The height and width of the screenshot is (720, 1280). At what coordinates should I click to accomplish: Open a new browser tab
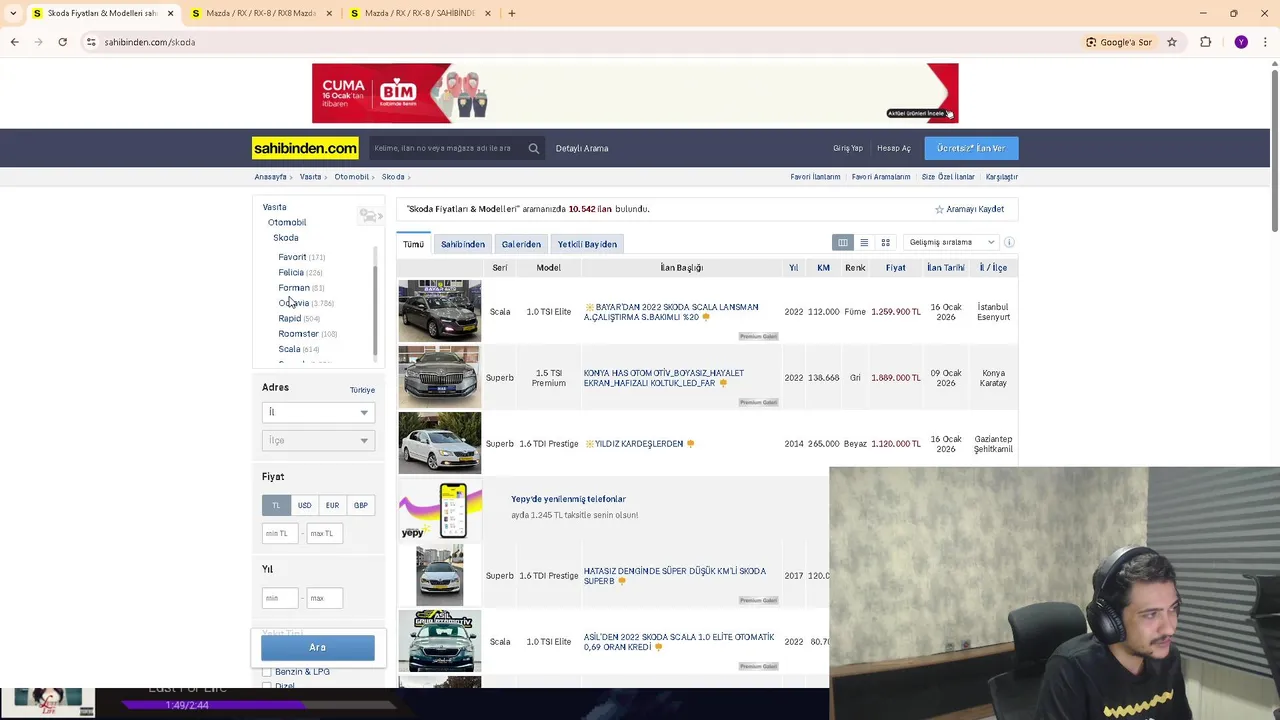click(511, 13)
